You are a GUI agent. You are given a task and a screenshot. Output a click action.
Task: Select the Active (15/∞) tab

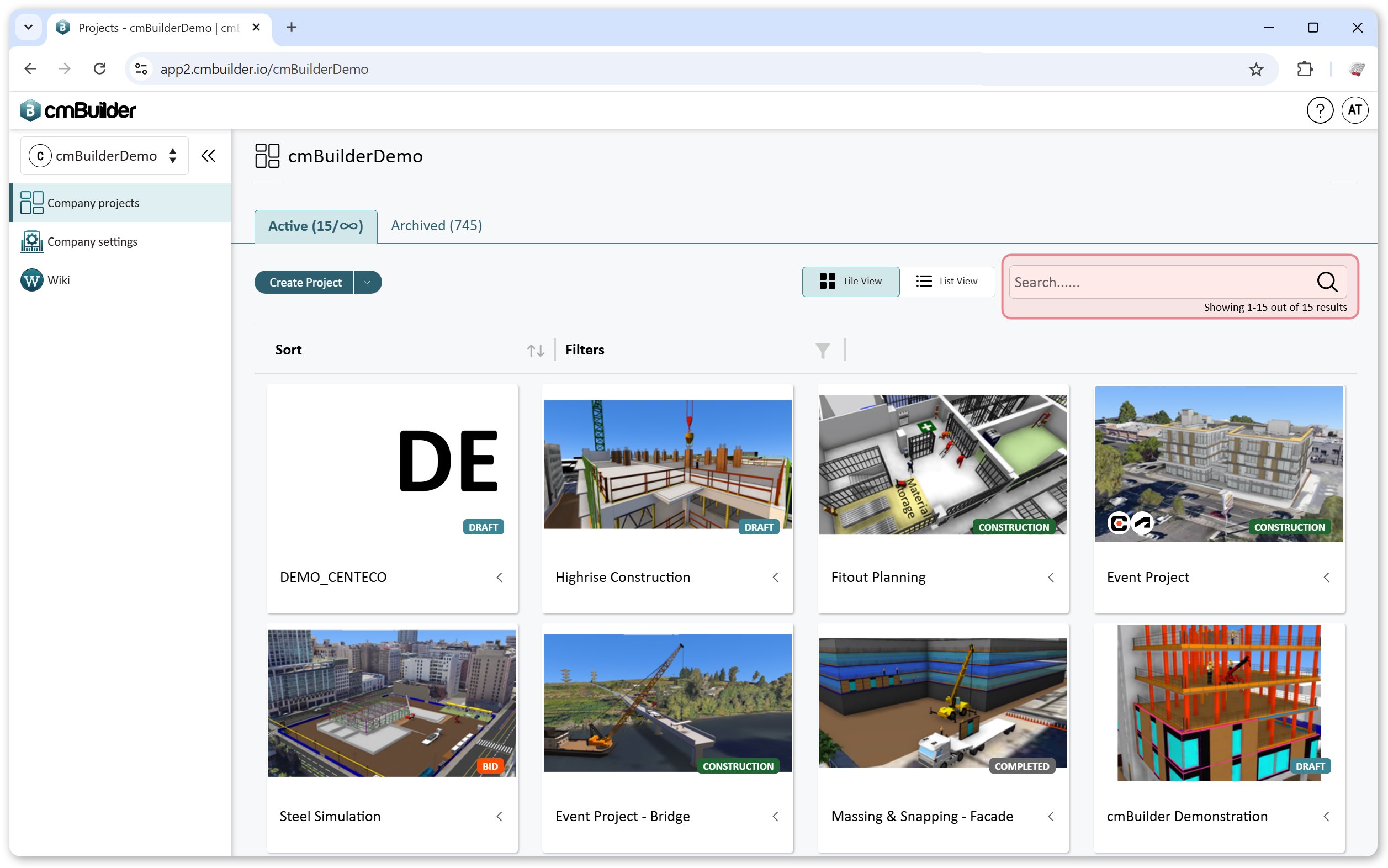tap(316, 226)
